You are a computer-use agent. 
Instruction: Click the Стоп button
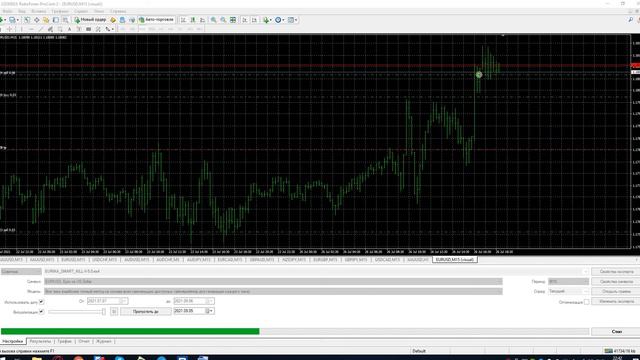pyautogui.click(x=616, y=331)
